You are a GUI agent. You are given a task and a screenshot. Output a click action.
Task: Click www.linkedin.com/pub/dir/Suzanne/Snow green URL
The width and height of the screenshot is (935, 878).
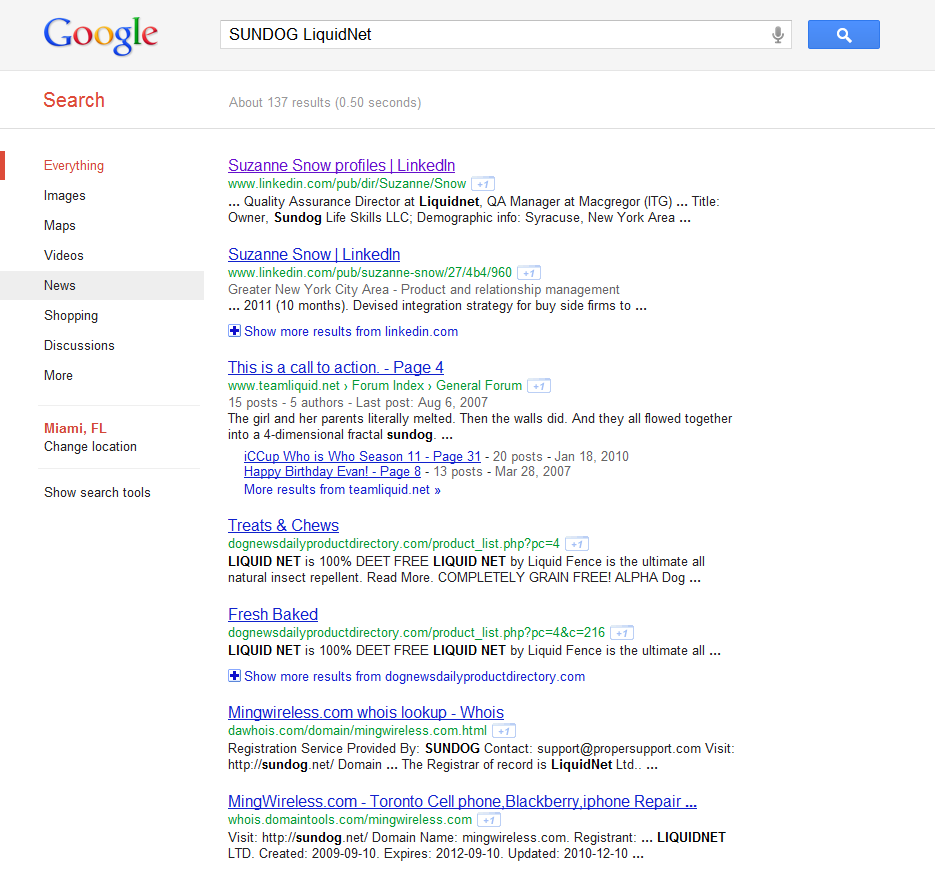347,184
